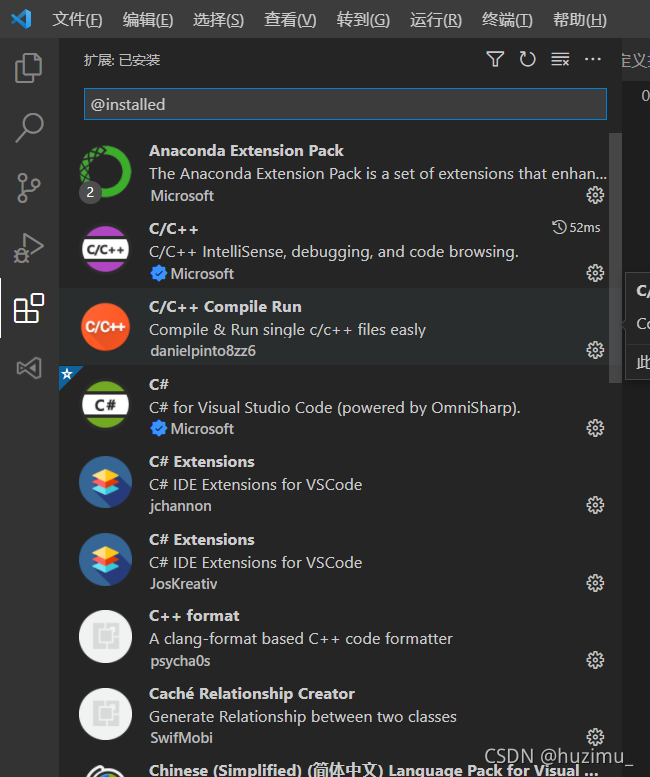The height and width of the screenshot is (777, 650).
Task: Click description 'Generate Relationship between two classes'
Action: point(303,717)
